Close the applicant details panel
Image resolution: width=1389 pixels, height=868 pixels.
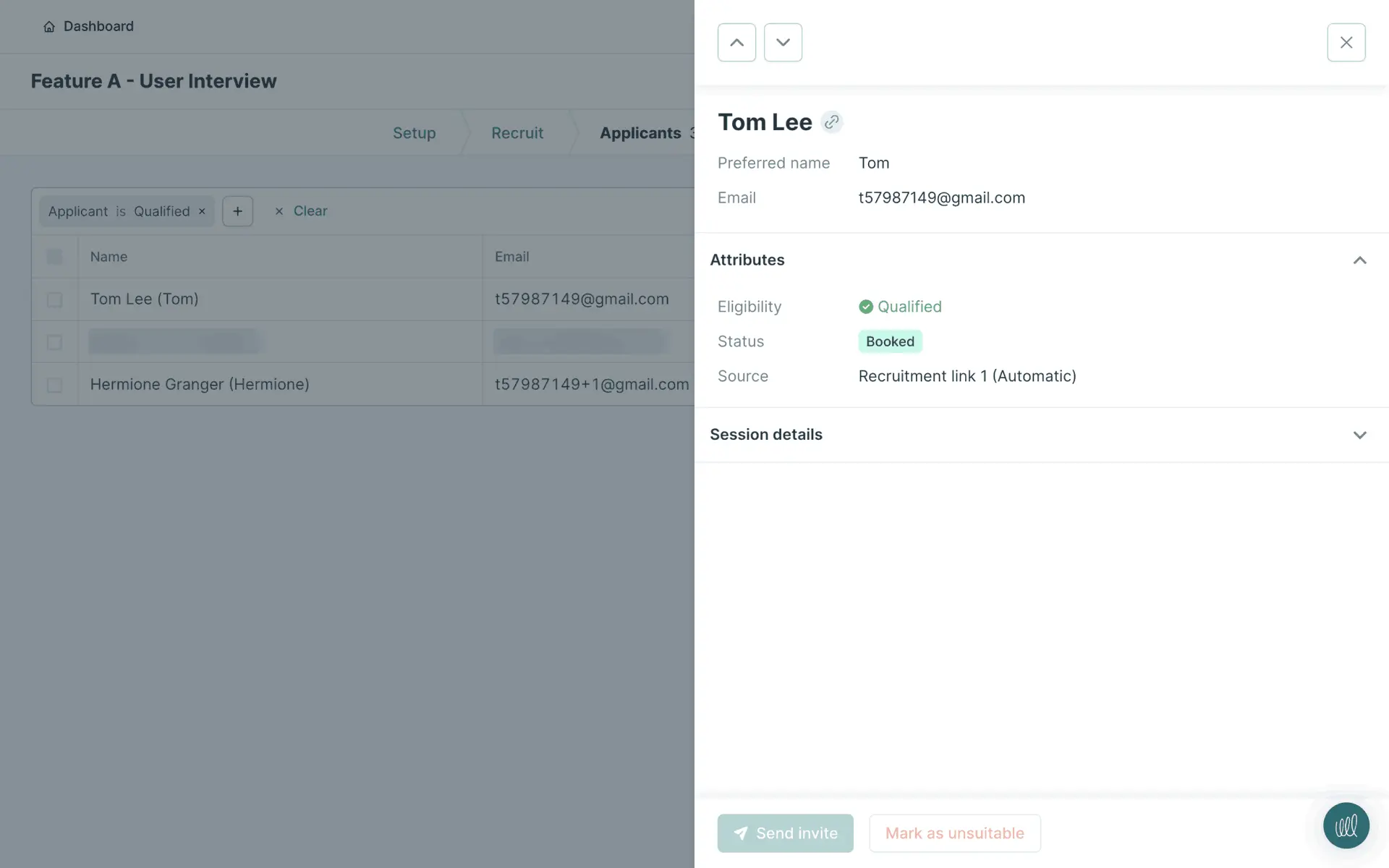pos(1346,43)
